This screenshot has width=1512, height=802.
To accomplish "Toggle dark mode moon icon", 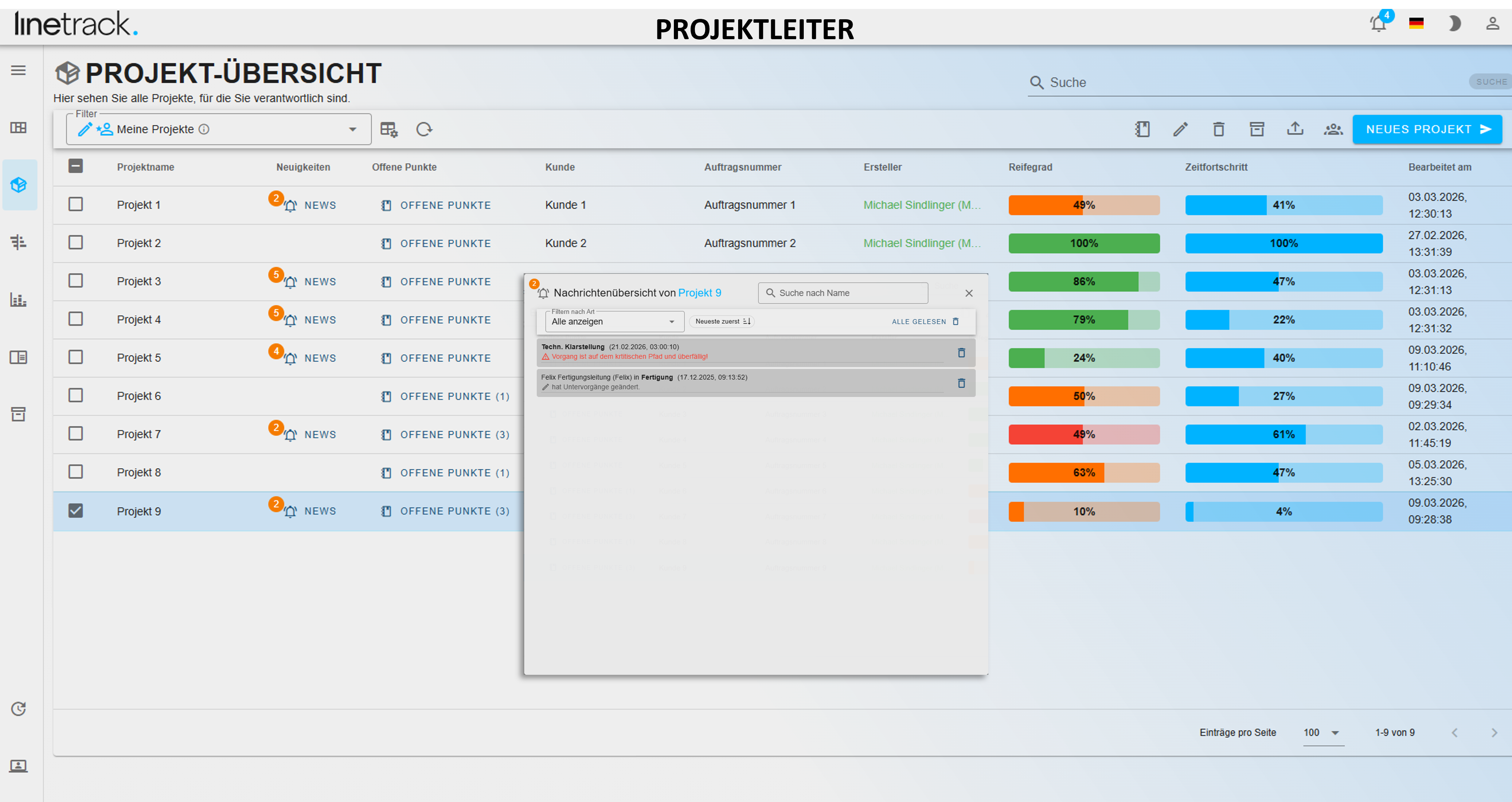I will 1455,23.
